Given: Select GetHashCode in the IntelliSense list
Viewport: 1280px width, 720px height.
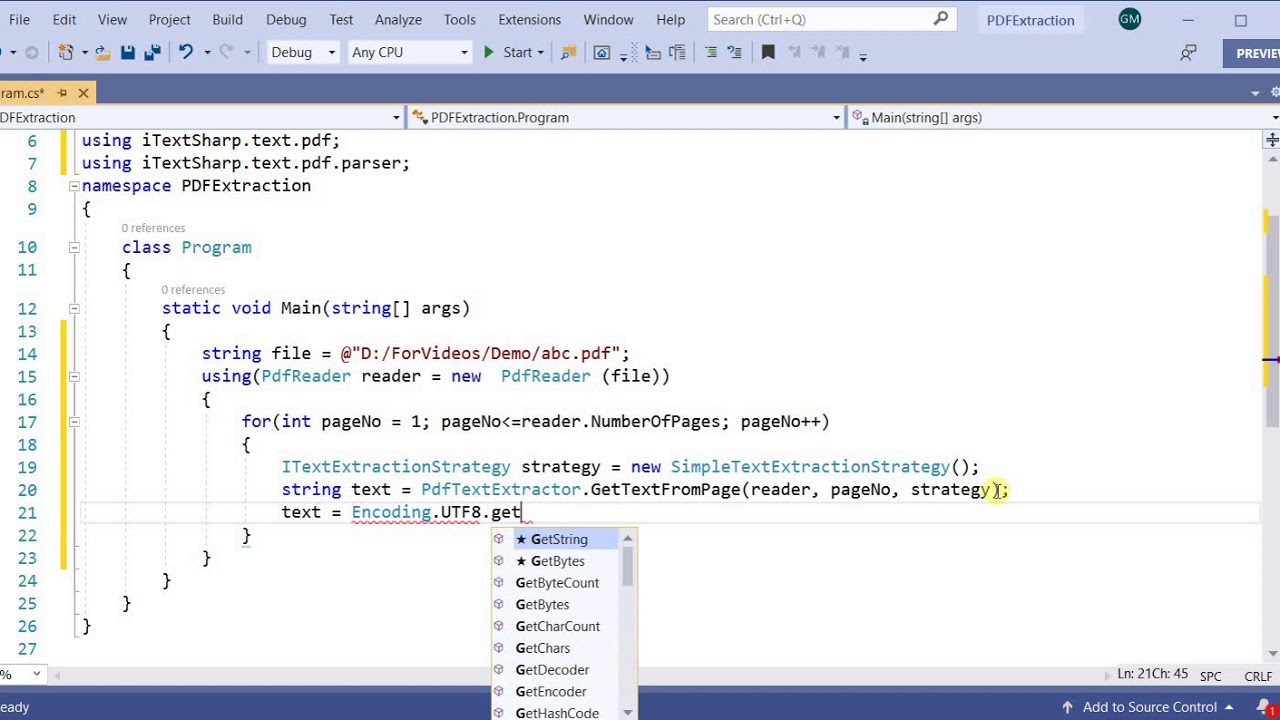Looking at the screenshot, I should click(x=555, y=713).
